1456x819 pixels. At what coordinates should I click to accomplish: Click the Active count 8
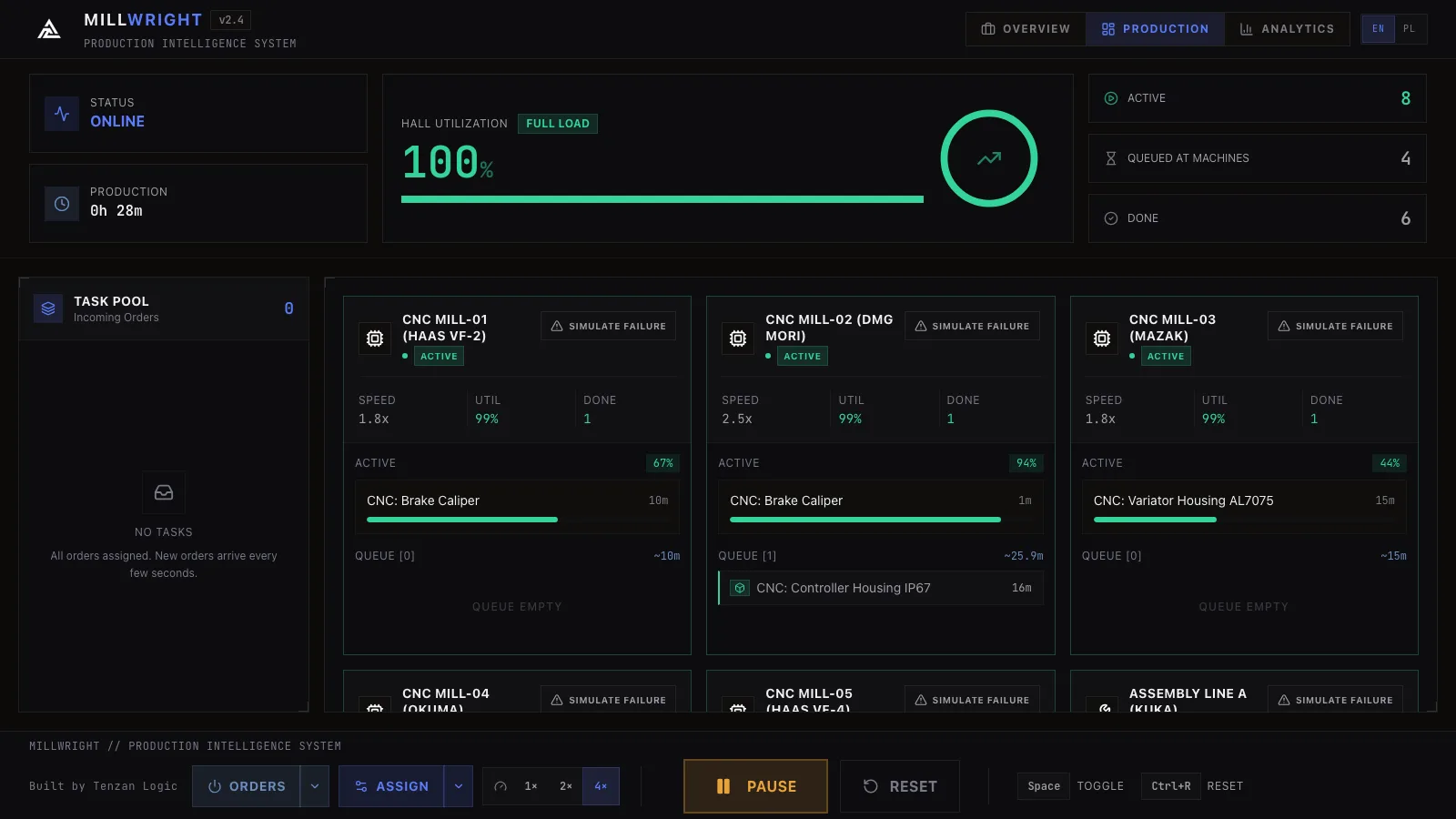pos(1406,98)
